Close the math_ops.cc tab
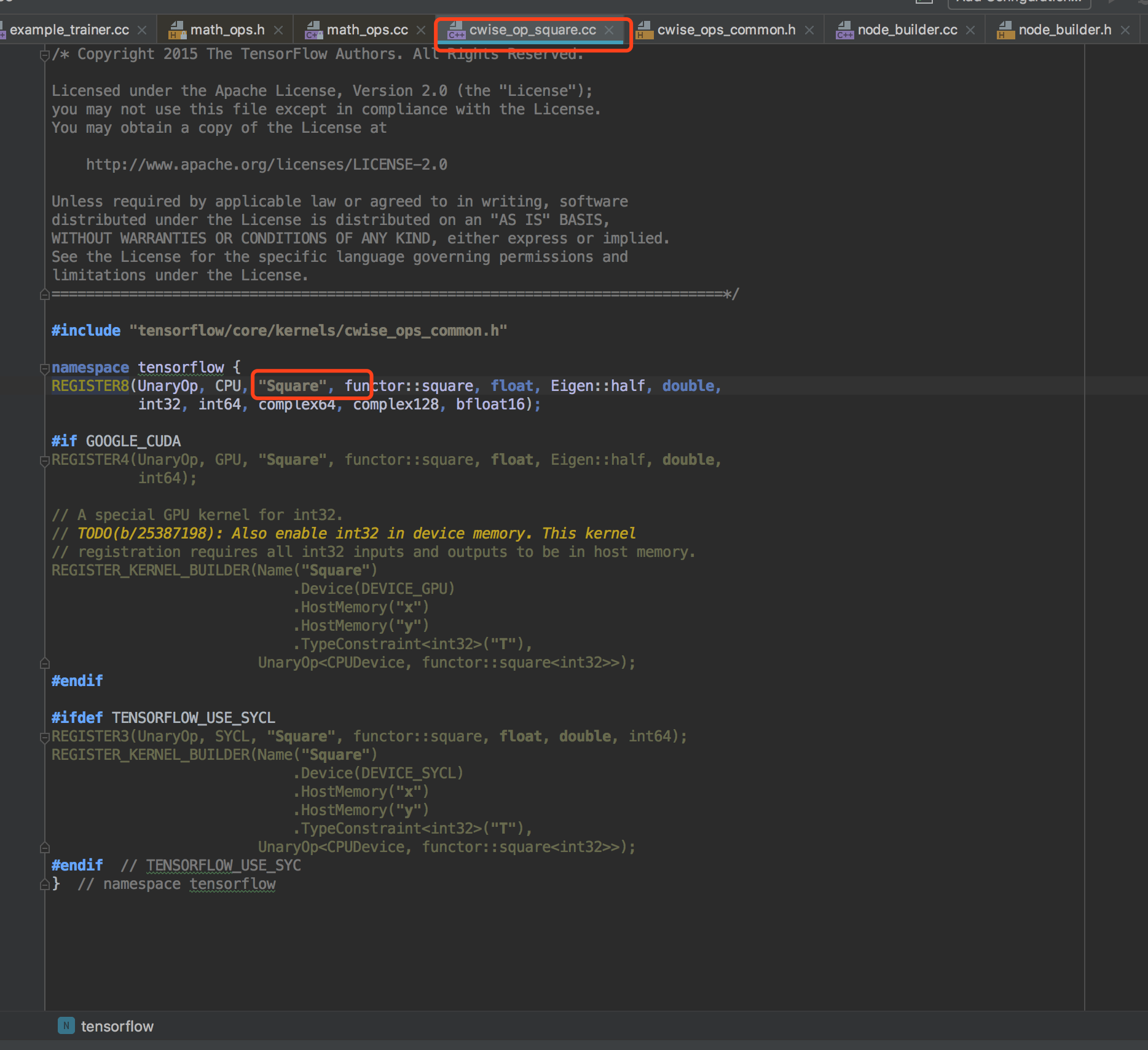Screen dimensions: 1148x1050 421,30
